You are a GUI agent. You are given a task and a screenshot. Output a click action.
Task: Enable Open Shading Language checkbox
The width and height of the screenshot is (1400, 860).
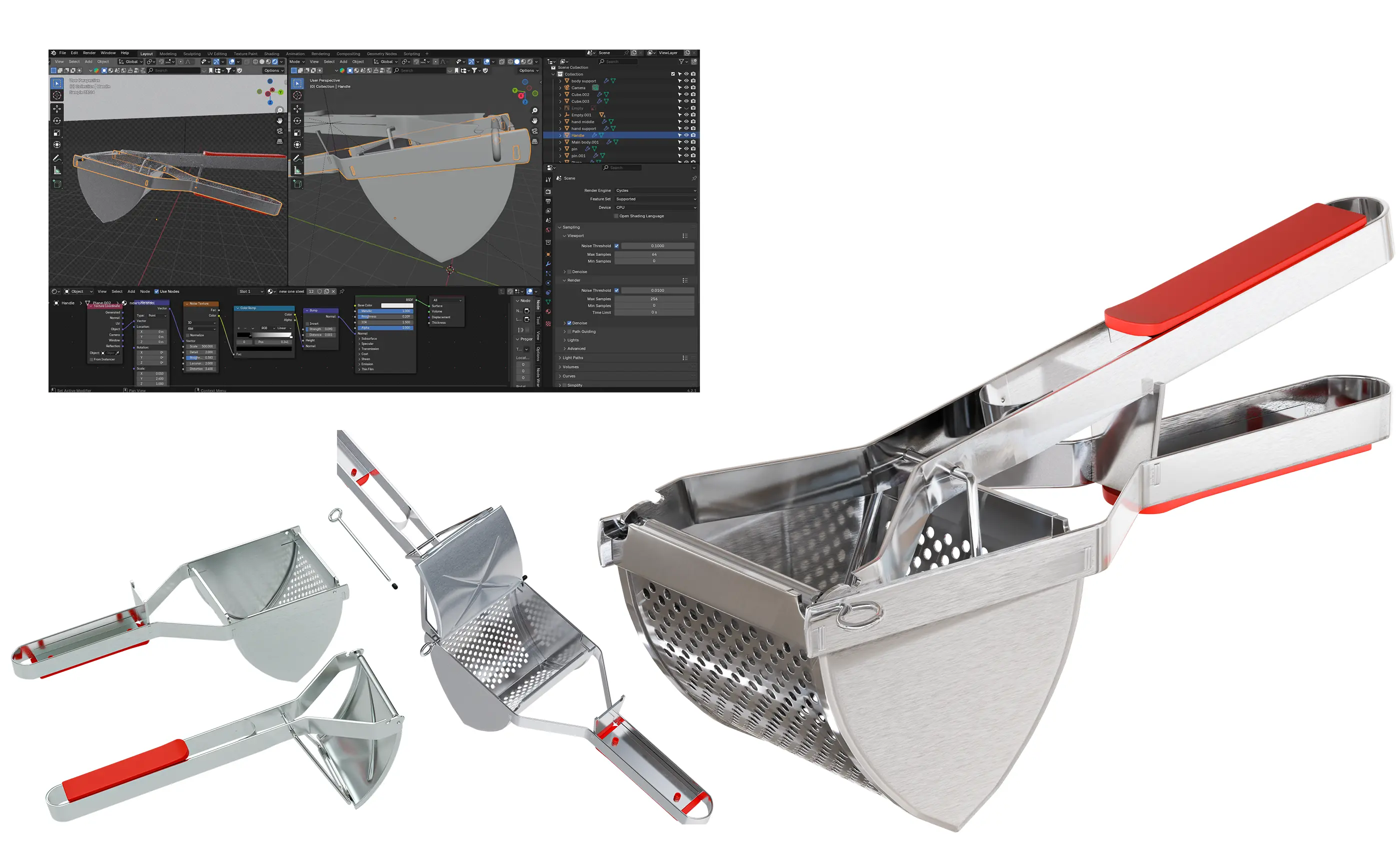[x=616, y=216]
